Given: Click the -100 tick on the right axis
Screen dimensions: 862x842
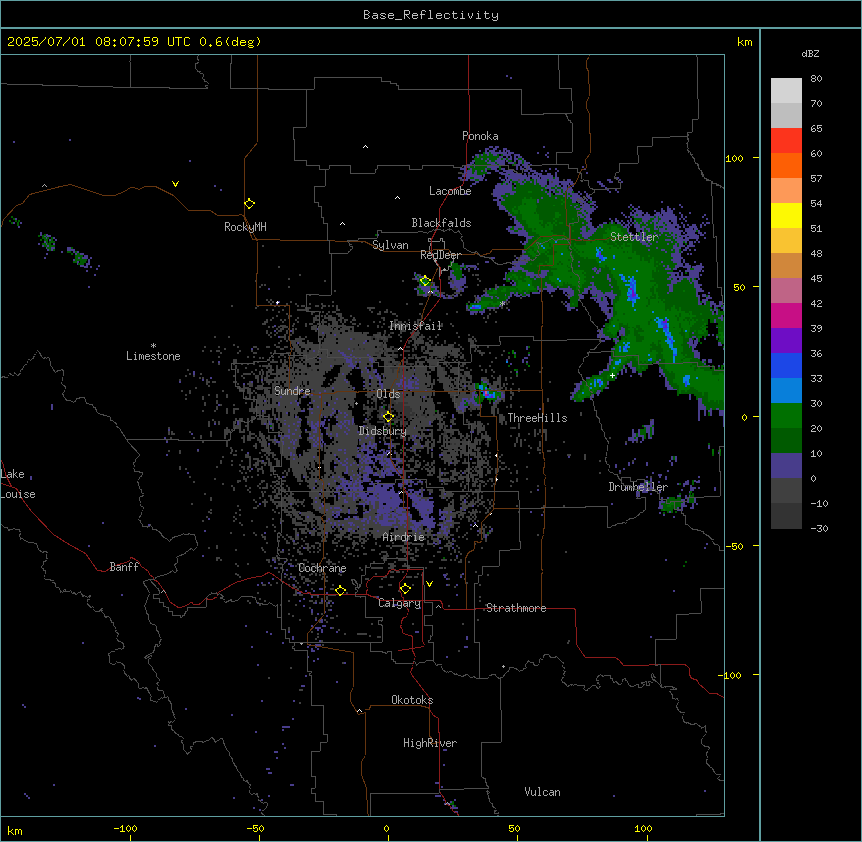Looking at the screenshot, I should click(x=731, y=675).
